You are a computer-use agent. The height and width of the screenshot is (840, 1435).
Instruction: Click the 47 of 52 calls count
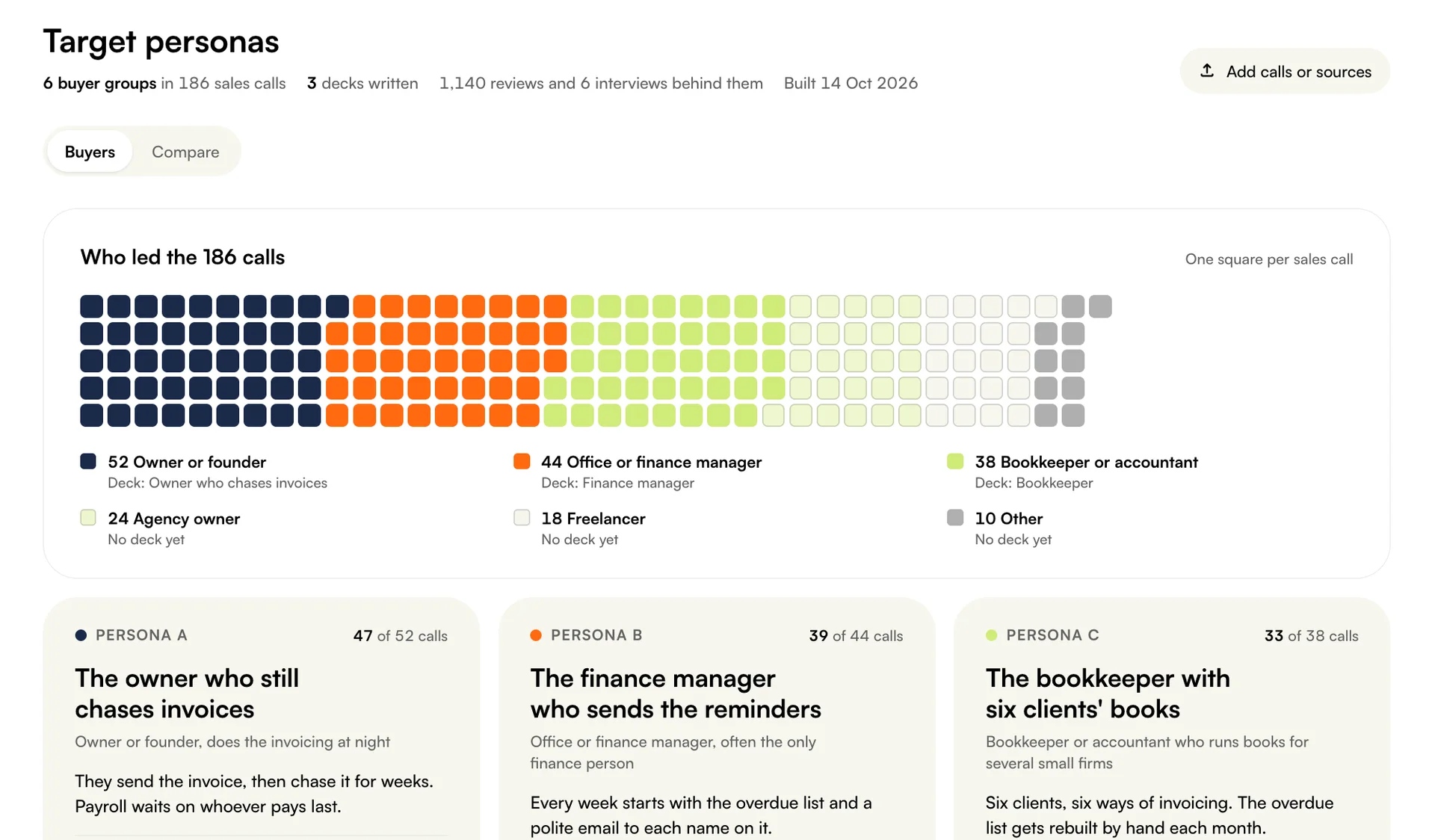(401, 636)
